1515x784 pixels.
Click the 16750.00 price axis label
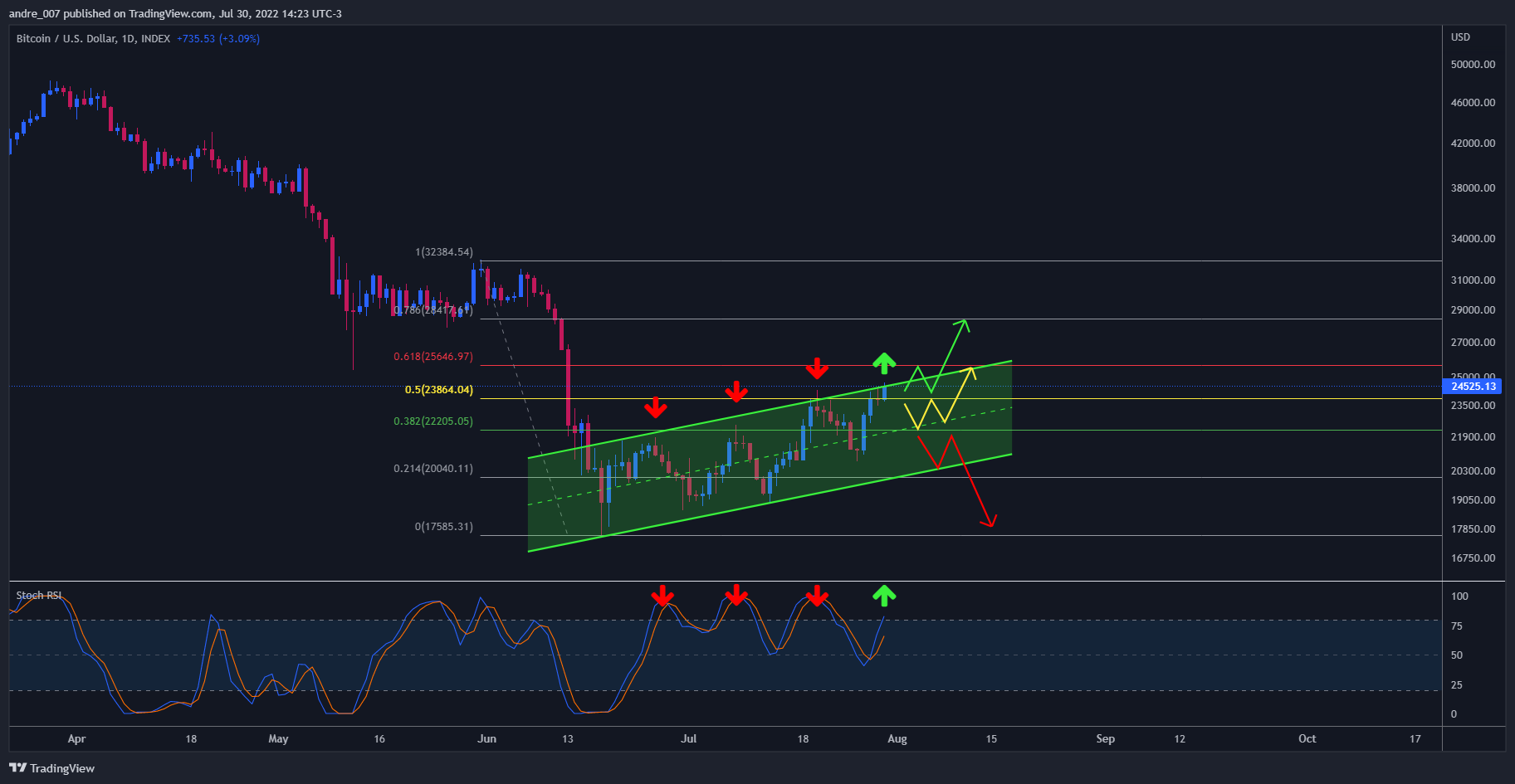pyautogui.click(x=1473, y=558)
